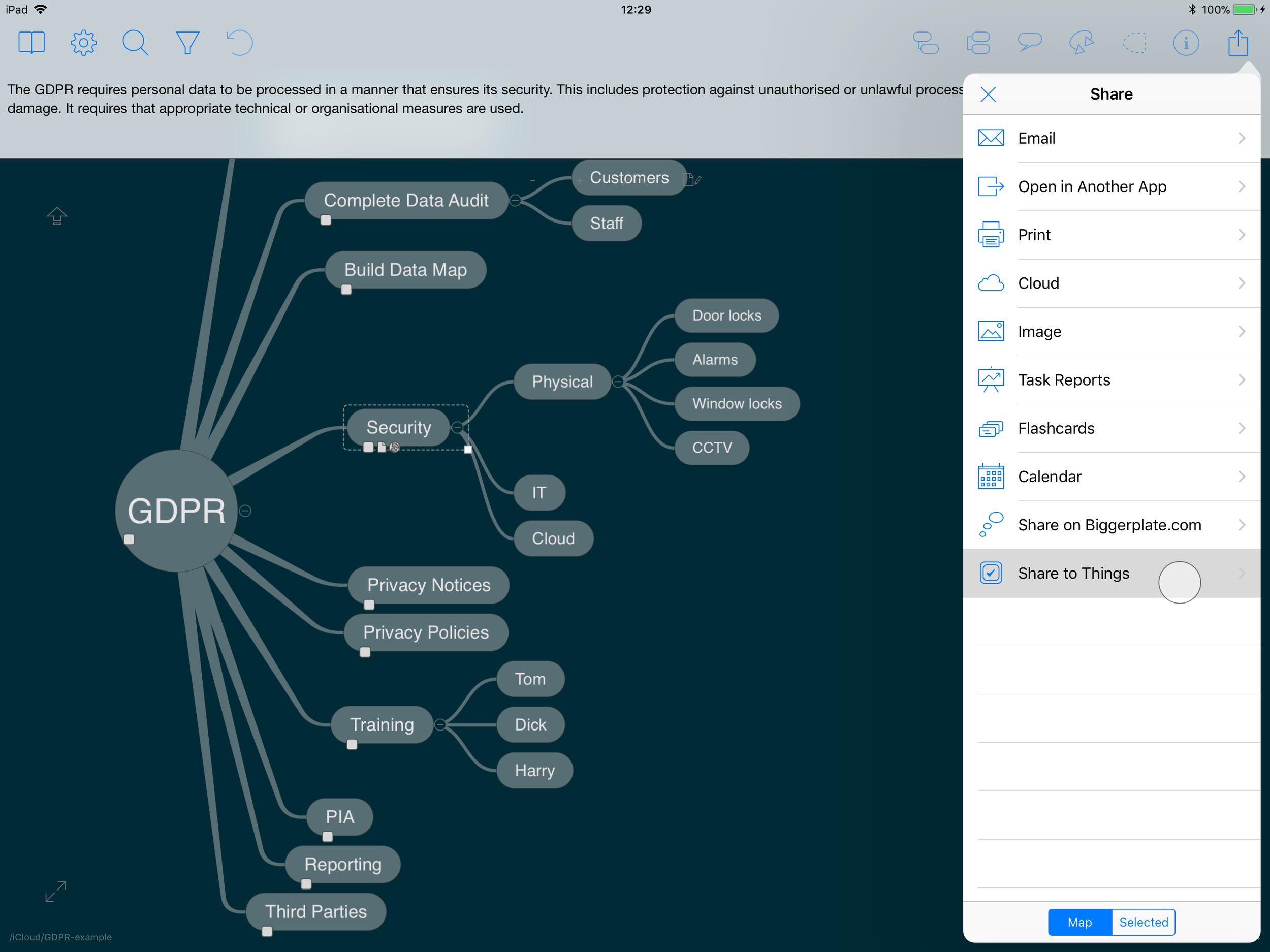Tap the search magnifier icon

point(135,43)
